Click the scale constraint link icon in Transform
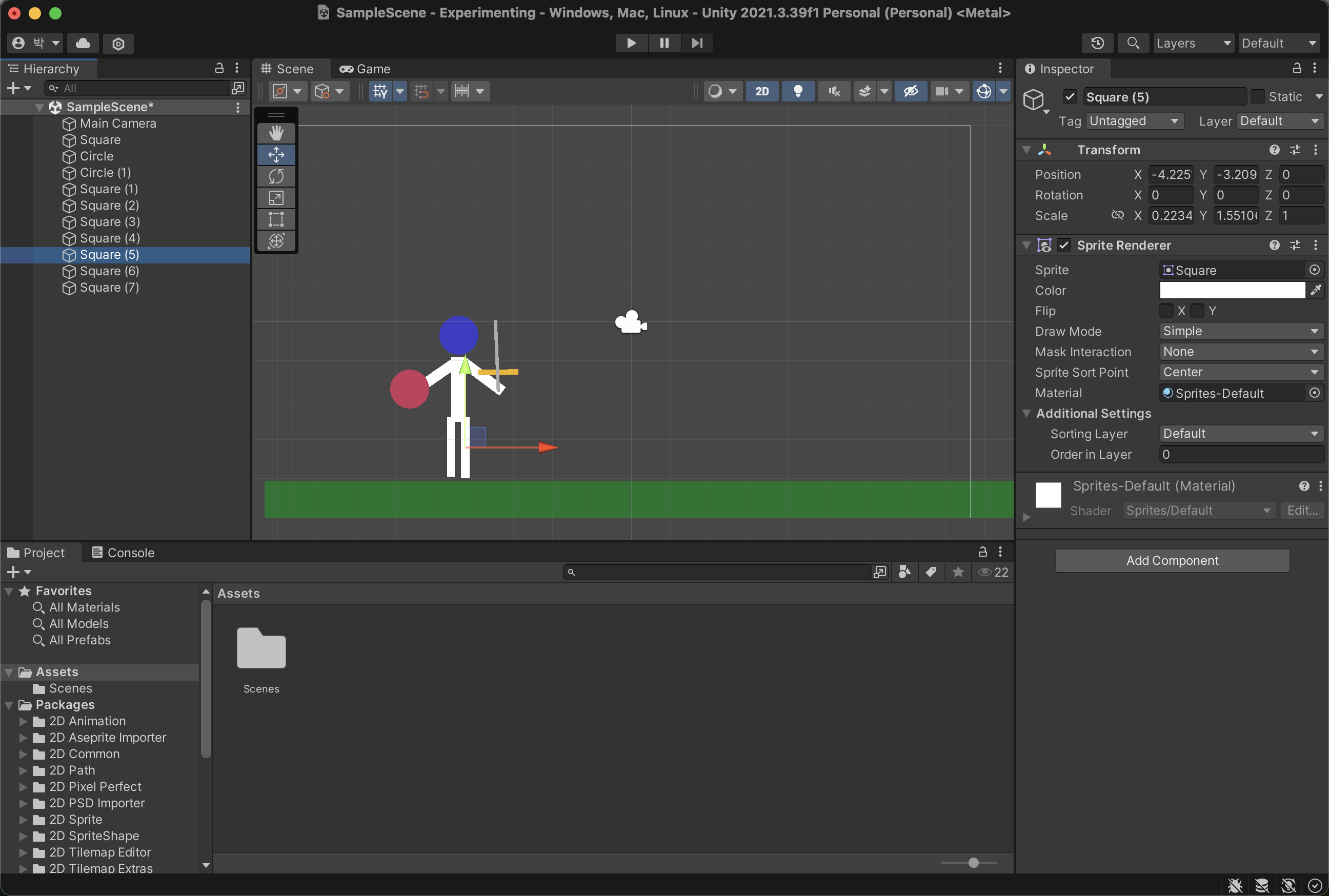The image size is (1329, 896). click(x=1118, y=215)
